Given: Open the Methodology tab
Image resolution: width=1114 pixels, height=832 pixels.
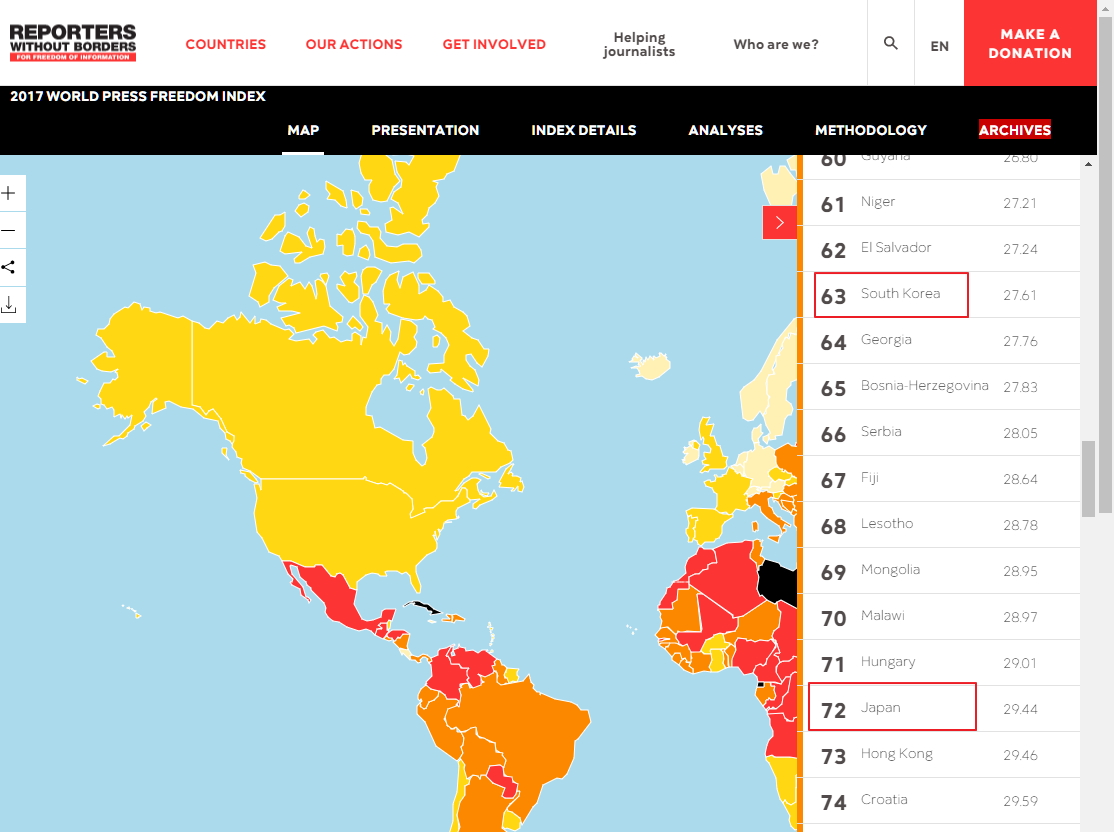Looking at the screenshot, I should click(870, 130).
